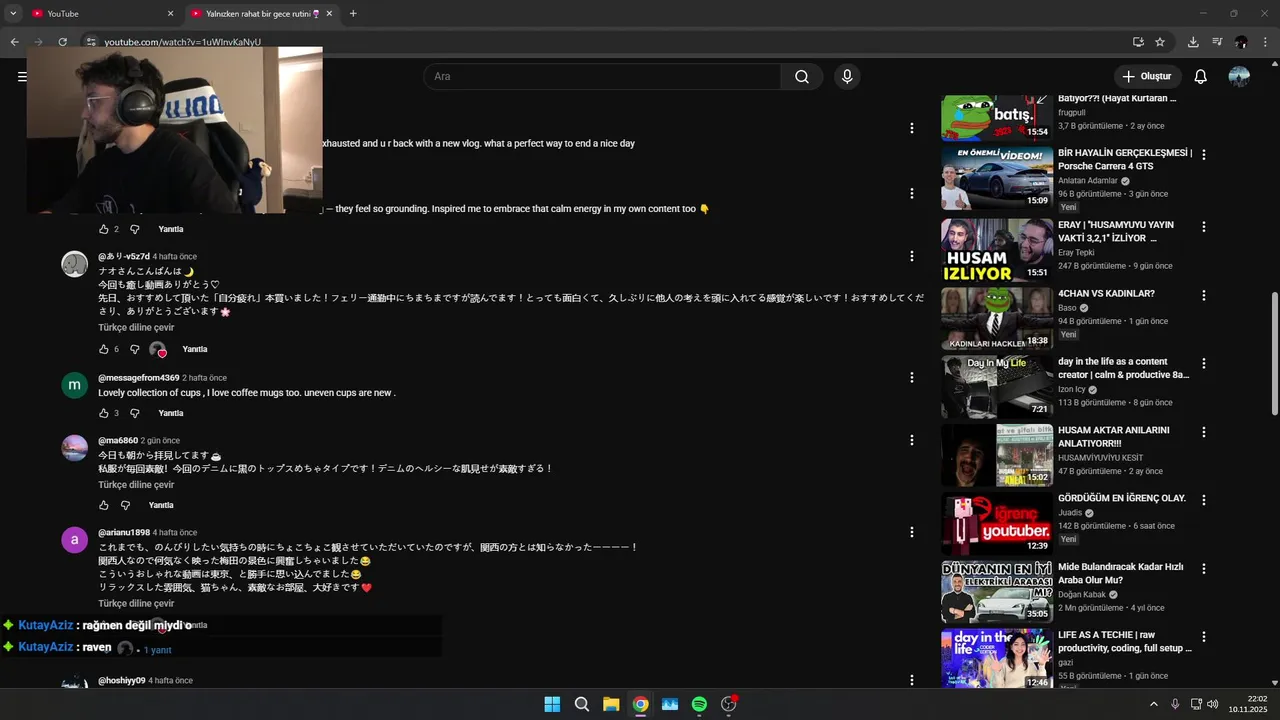Open 'day in the life as a content creator' video
Viewport: 1280px width, 720px height.
[1123, 368]
